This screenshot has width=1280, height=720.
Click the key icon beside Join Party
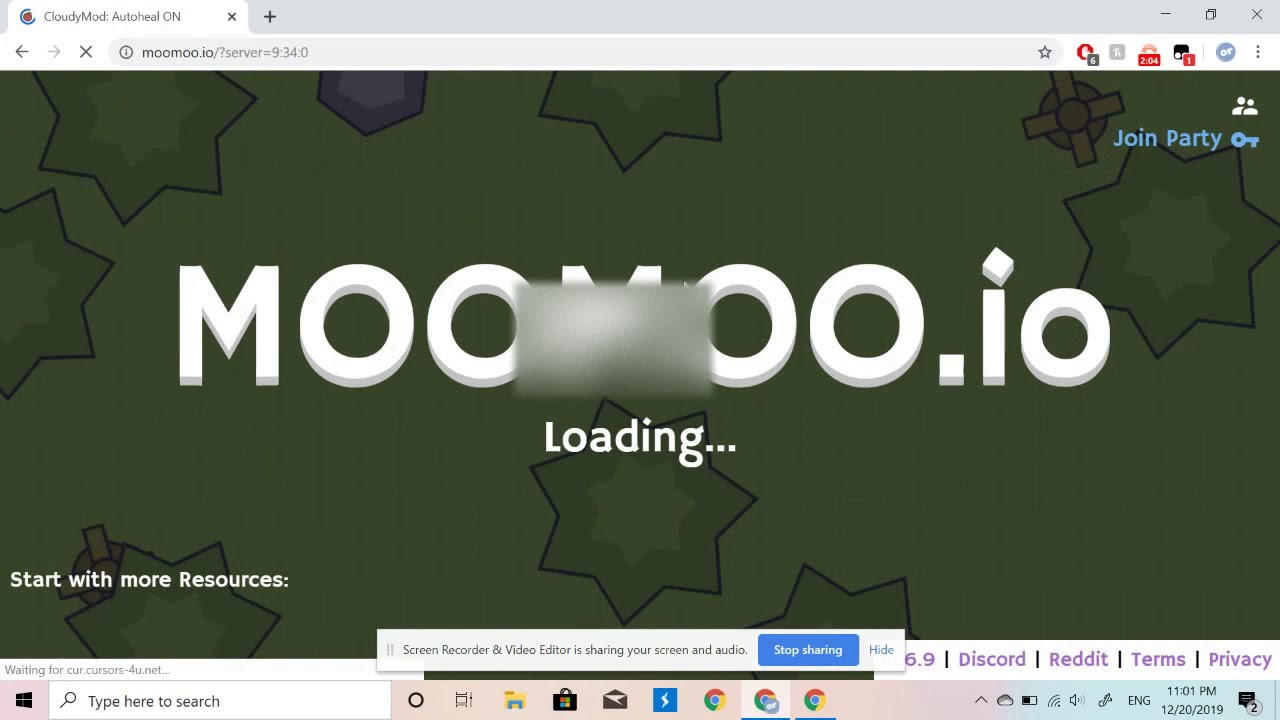1245,140
